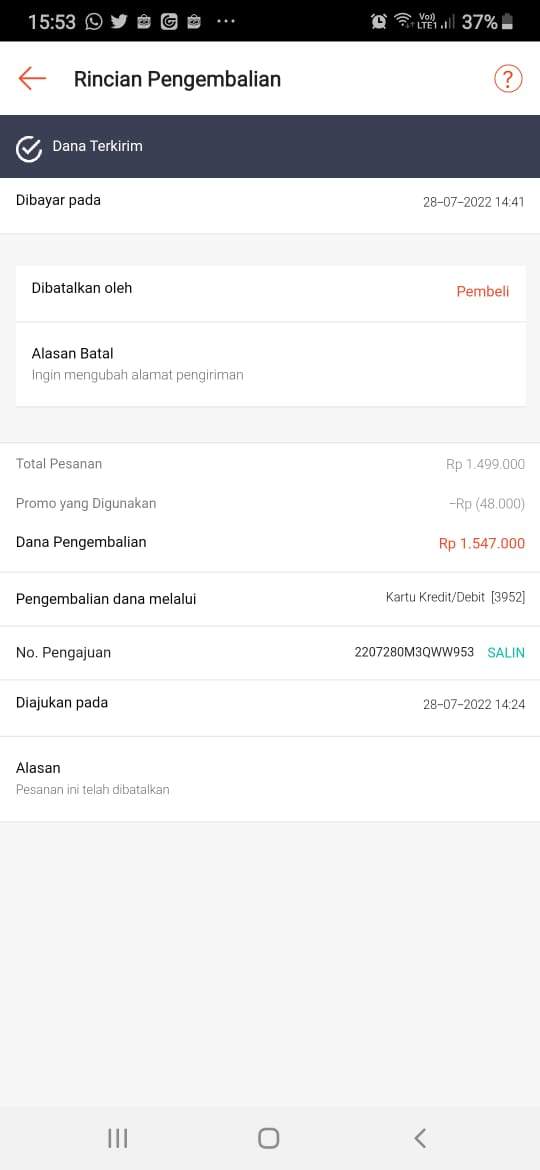Tap the Pembeli link under Dibatalkan oleh
The height and width of the screenshot is (1170, 540).
click(483, 292)
